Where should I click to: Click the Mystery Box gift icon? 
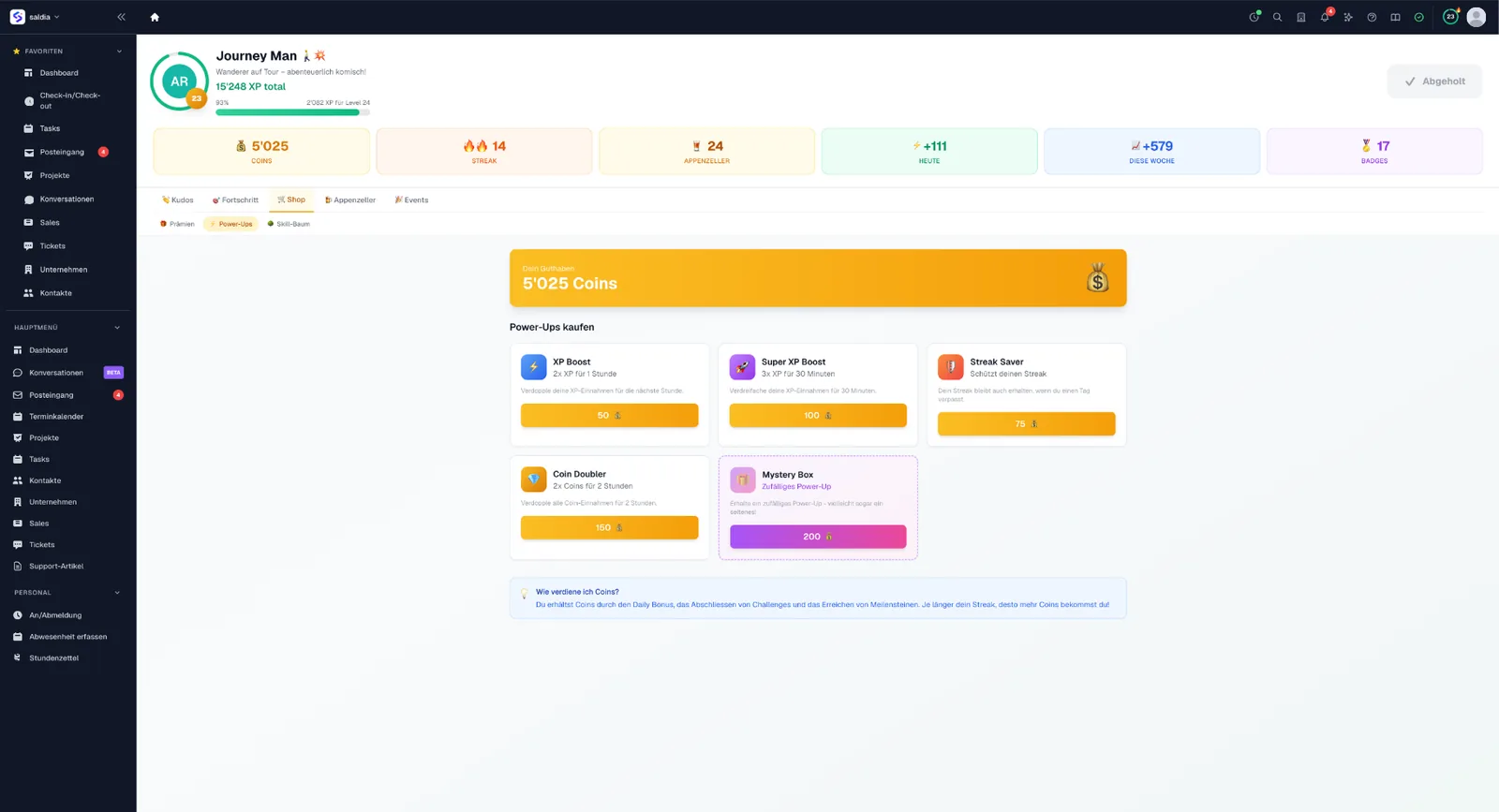[742, 480]
